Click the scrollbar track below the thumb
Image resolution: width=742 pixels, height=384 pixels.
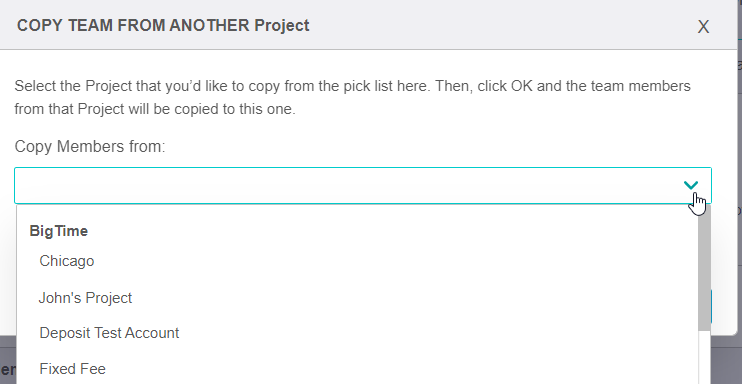click(704, 357)
